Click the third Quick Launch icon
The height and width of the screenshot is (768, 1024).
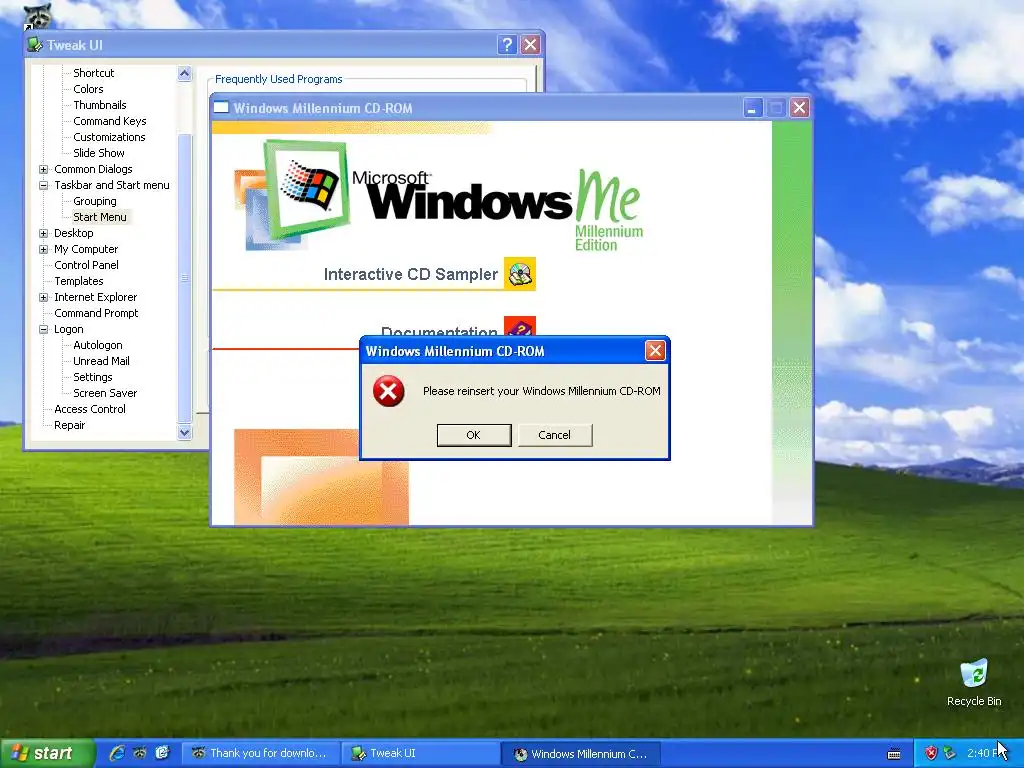(162, 753)
